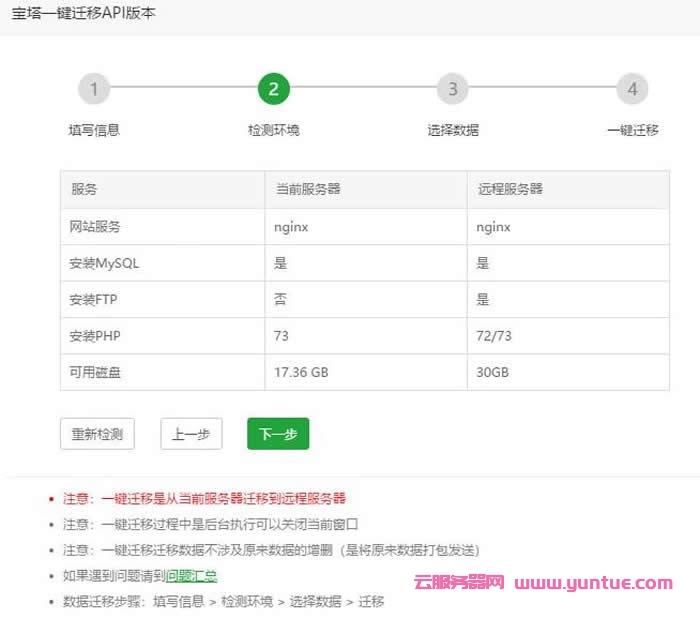Click the 远程服务器 column header
Screen dimensions: 700x619
pos(510,189)
